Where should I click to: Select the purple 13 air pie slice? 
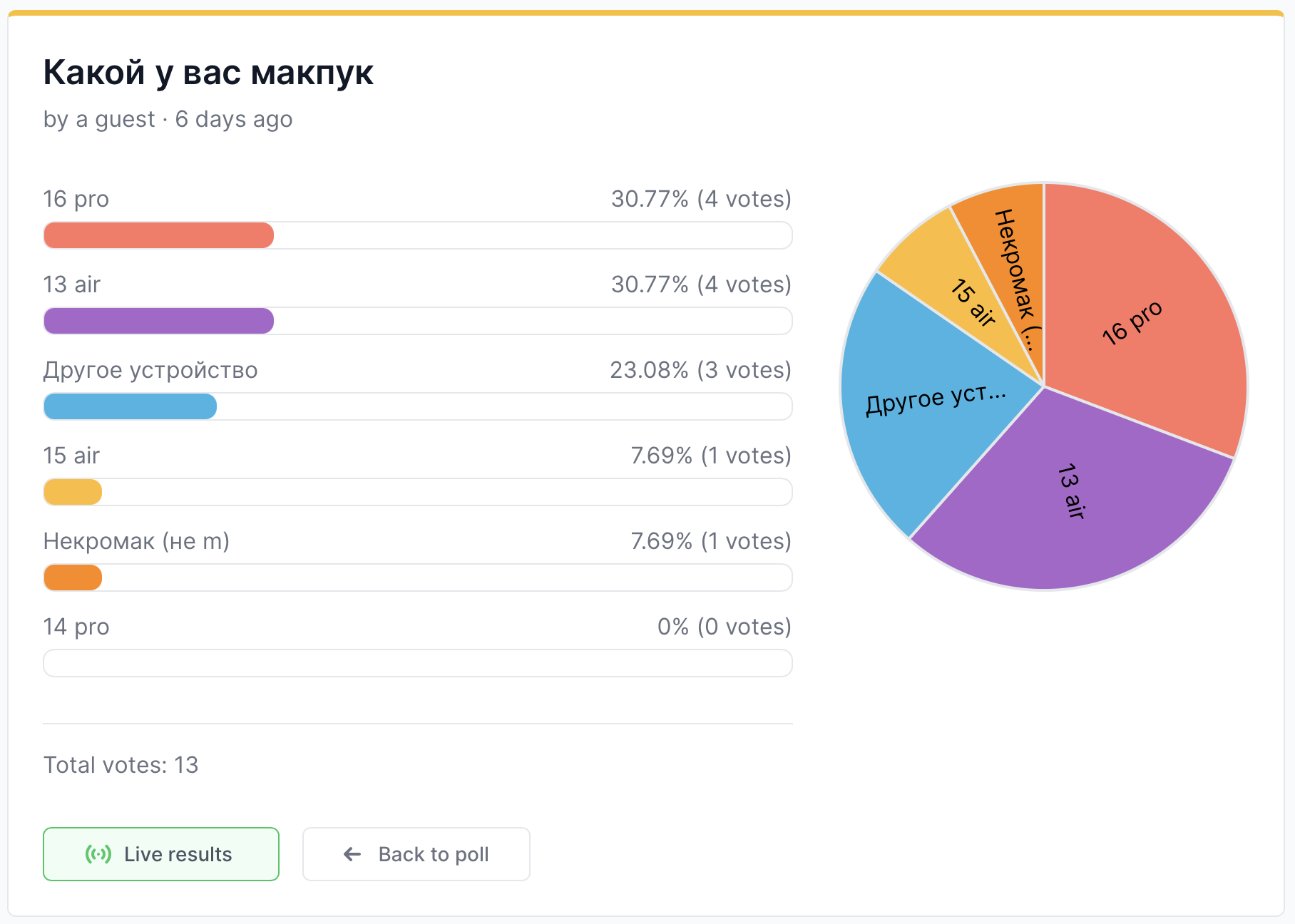pos(1070,499)
